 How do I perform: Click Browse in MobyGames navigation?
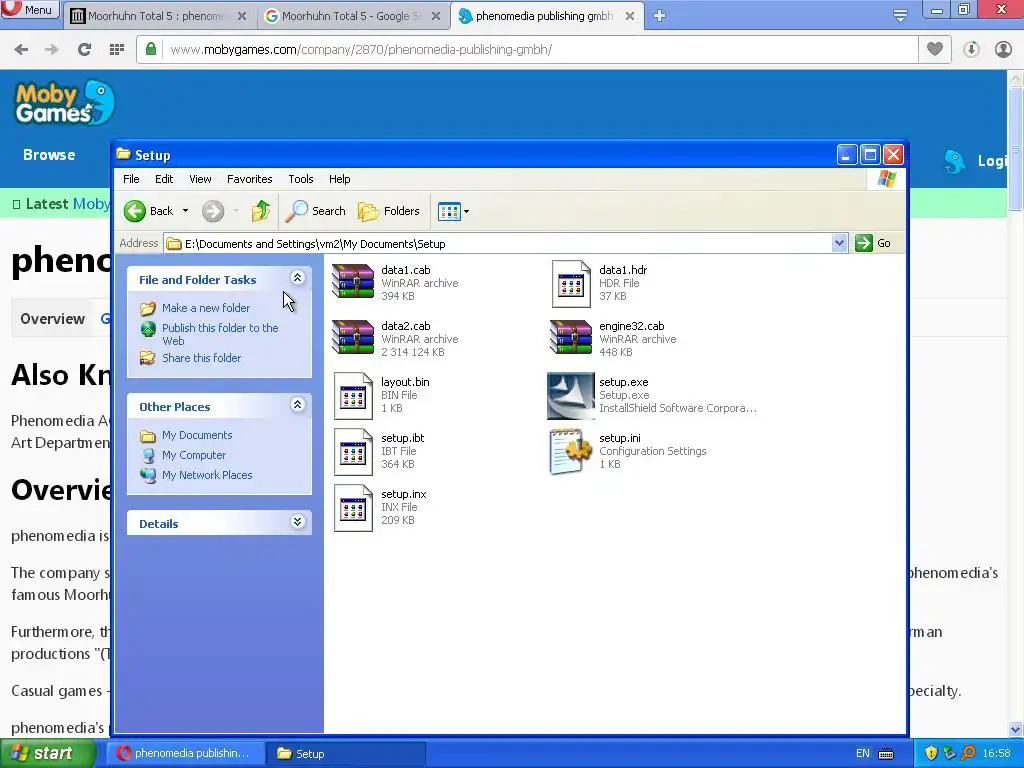pyautogui.click(x=49, y=155)
